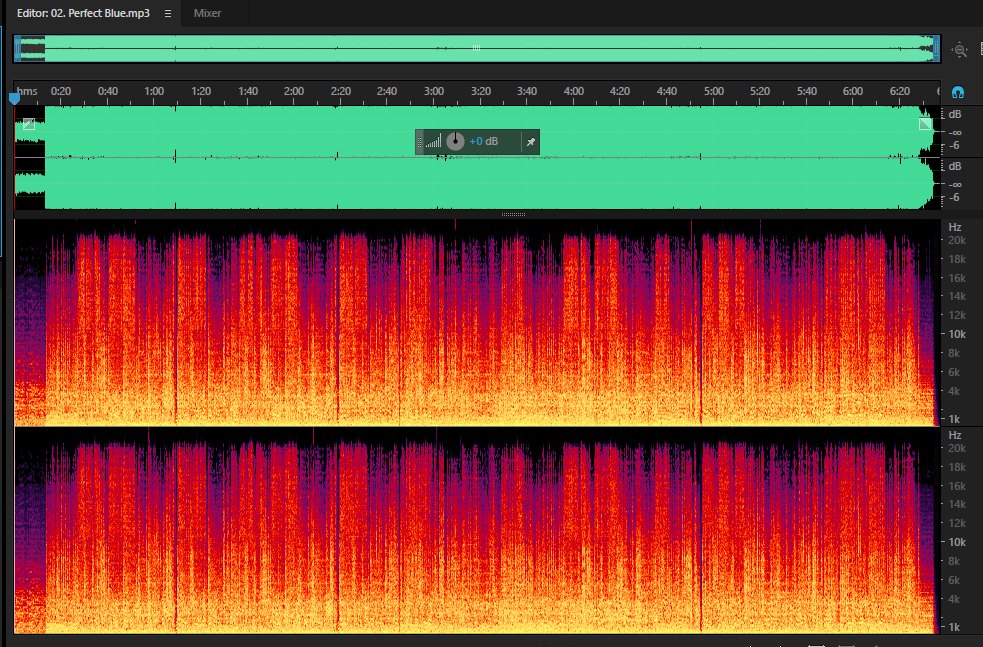Pin the volume HUD with the pin icon

[x=530, y=142]
